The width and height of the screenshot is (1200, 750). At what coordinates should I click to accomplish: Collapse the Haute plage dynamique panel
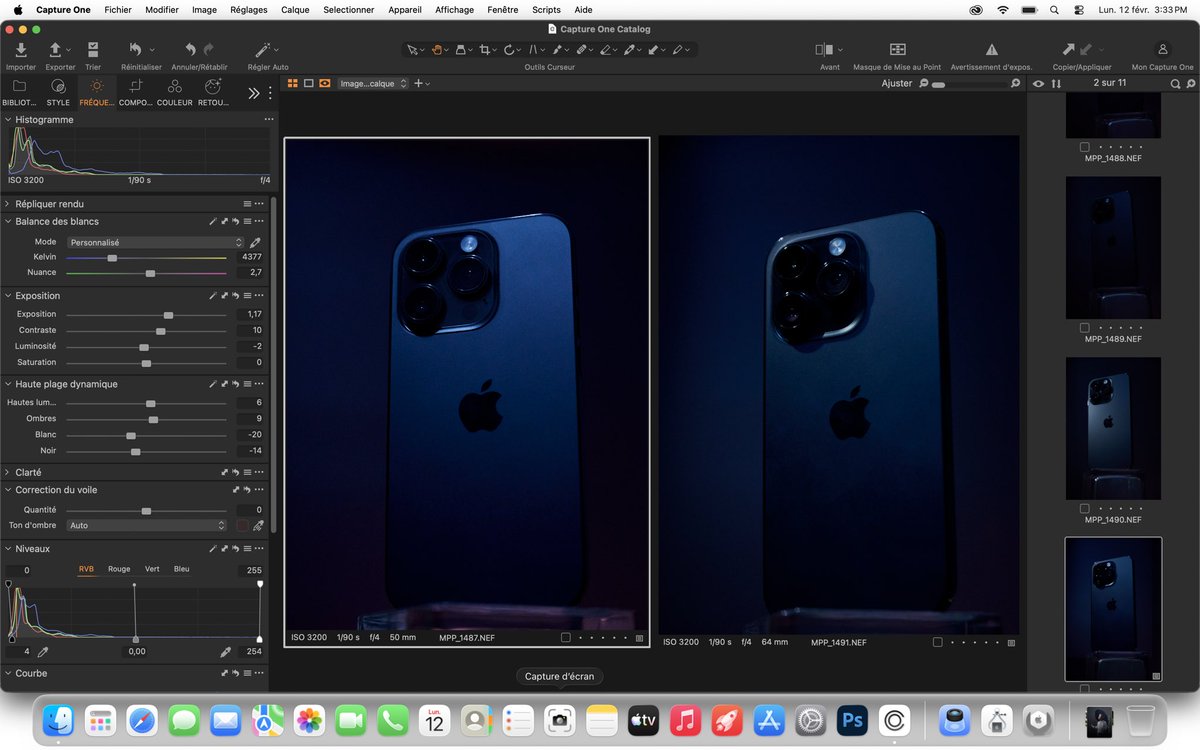coord(8,384)
